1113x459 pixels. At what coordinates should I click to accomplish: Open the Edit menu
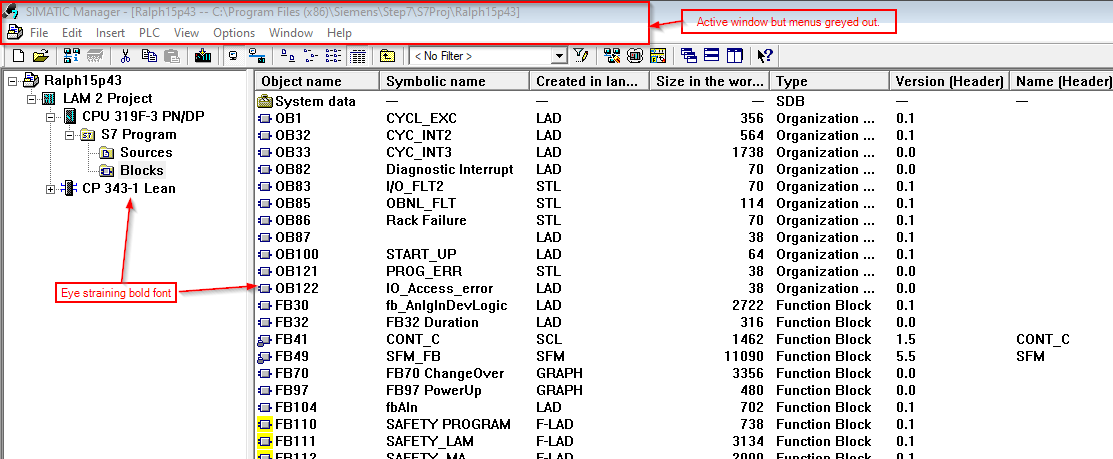[72, 33]
